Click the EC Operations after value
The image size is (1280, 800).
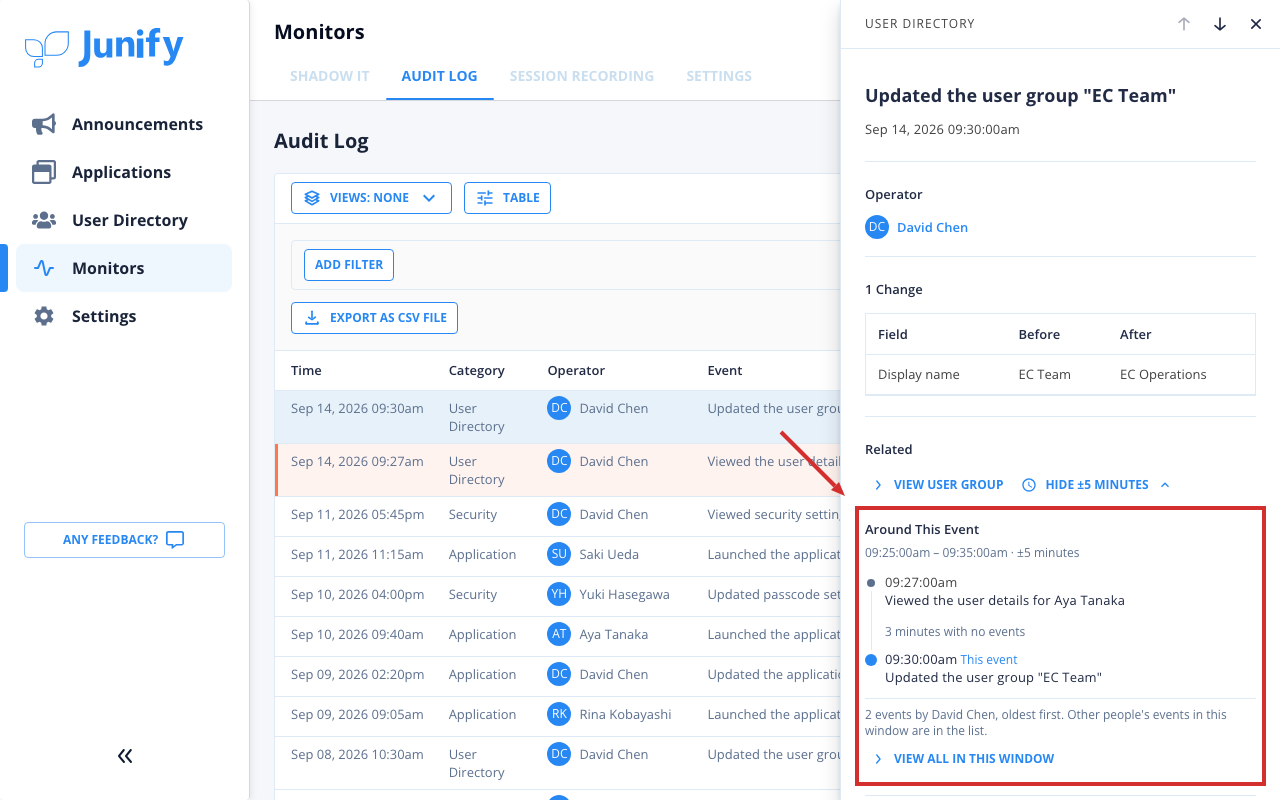click(x=1163, y=375)
